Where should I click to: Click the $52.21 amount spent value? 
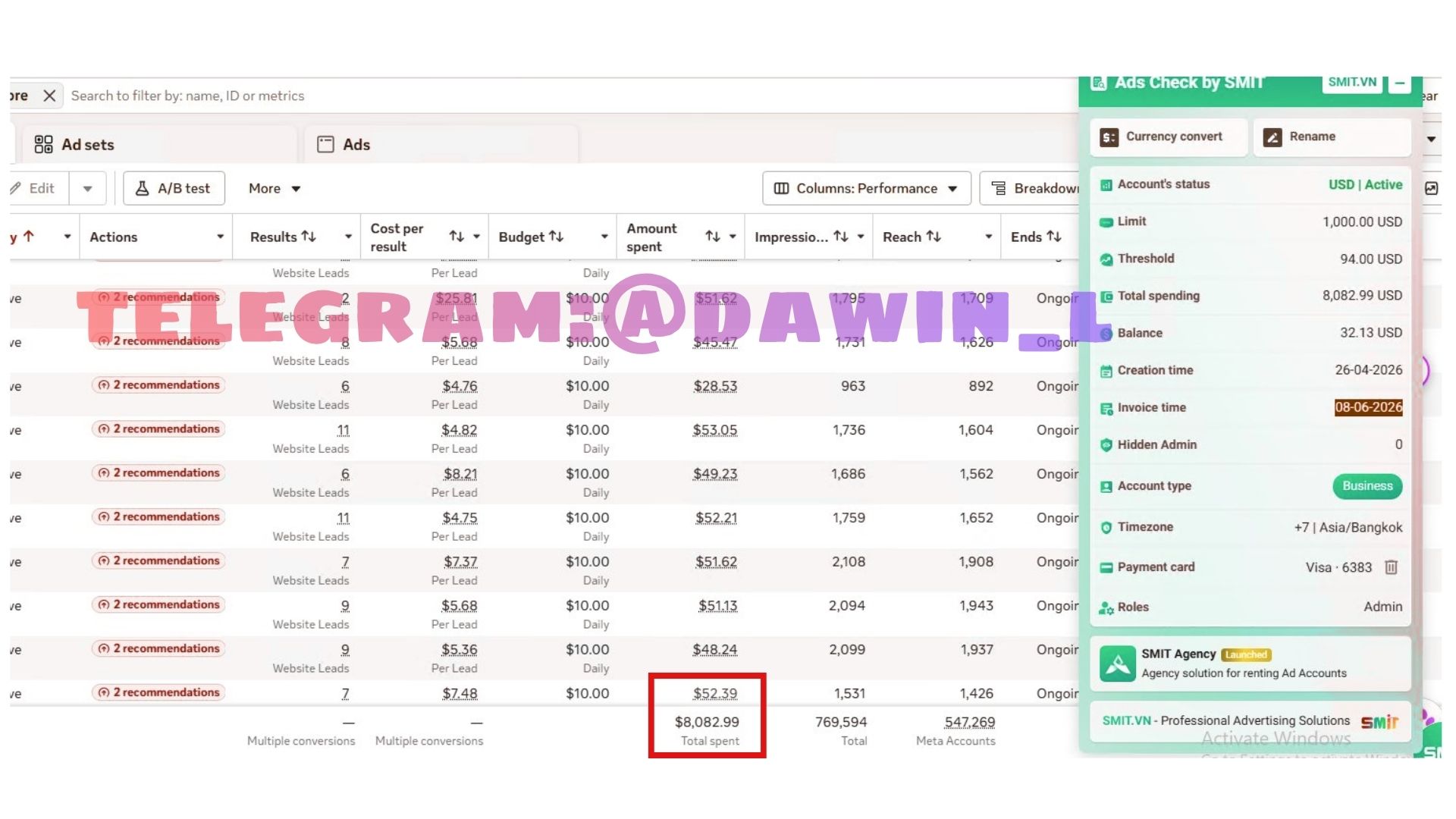(x=716, y=518)
